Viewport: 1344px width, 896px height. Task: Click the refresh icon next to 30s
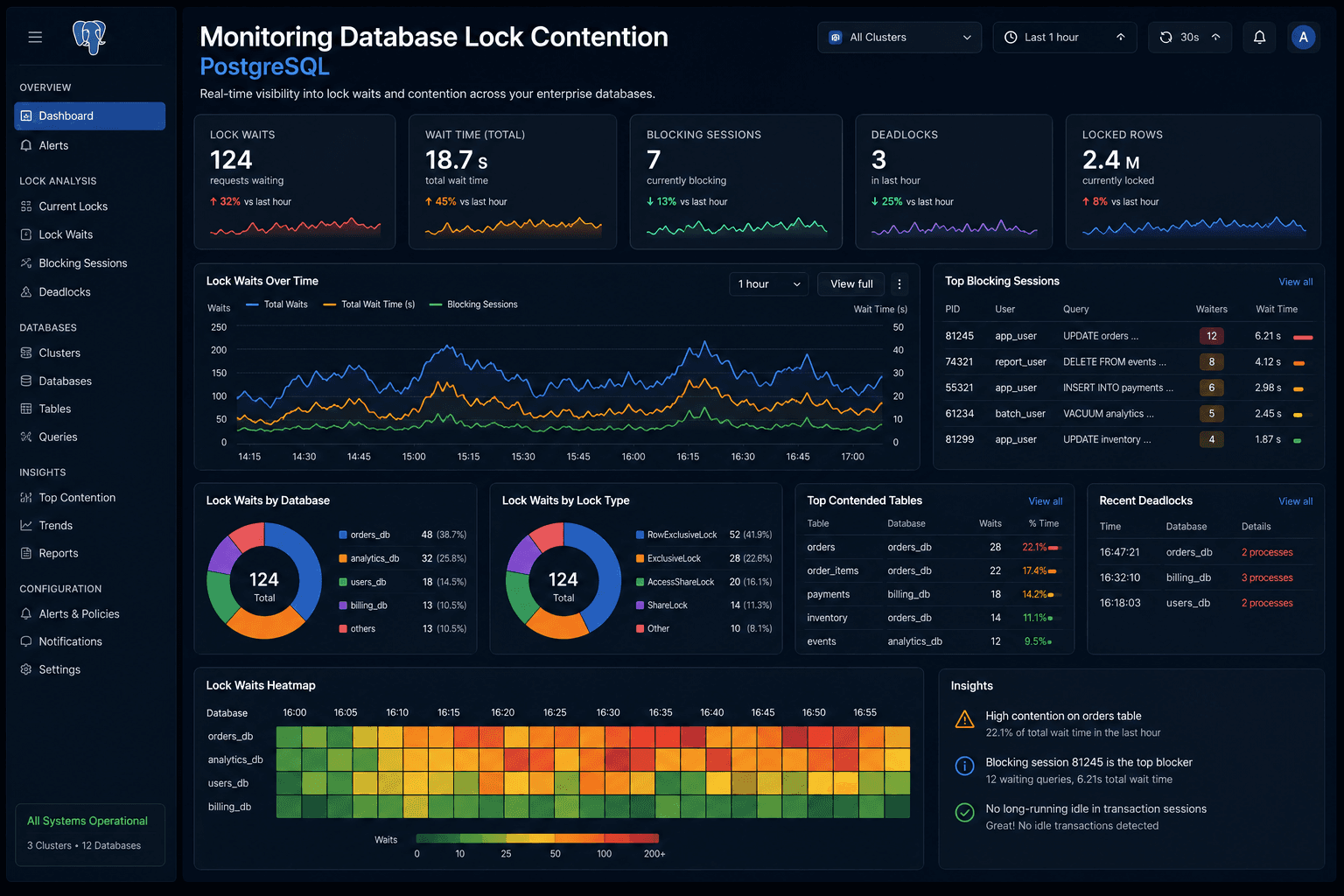[1165, 37]
